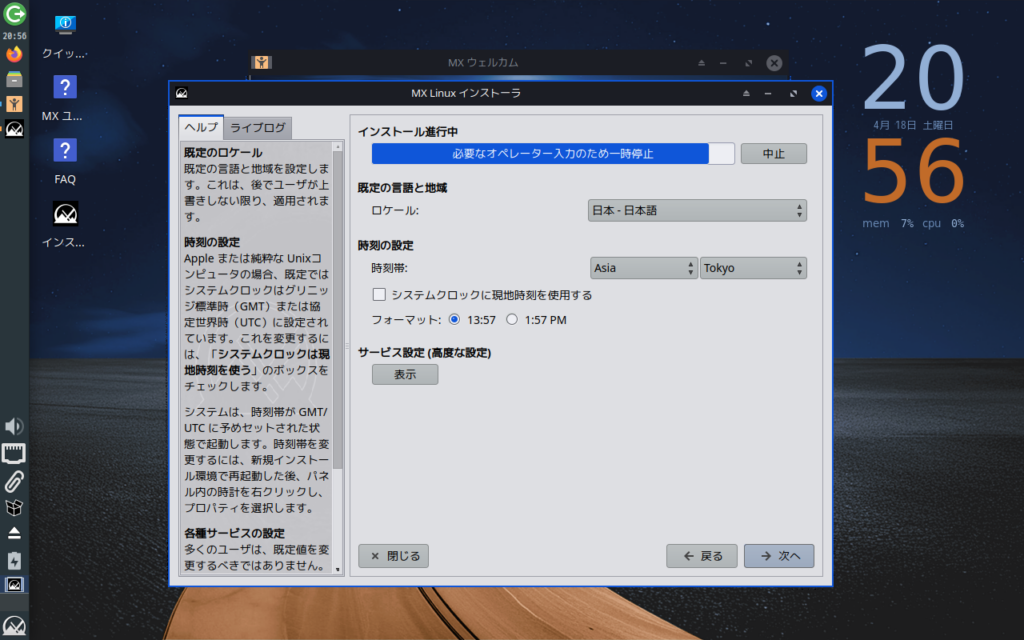Switch to the ライブログ tab
1024x640 pixels.
pyautogui.click(x=258, y=128)
